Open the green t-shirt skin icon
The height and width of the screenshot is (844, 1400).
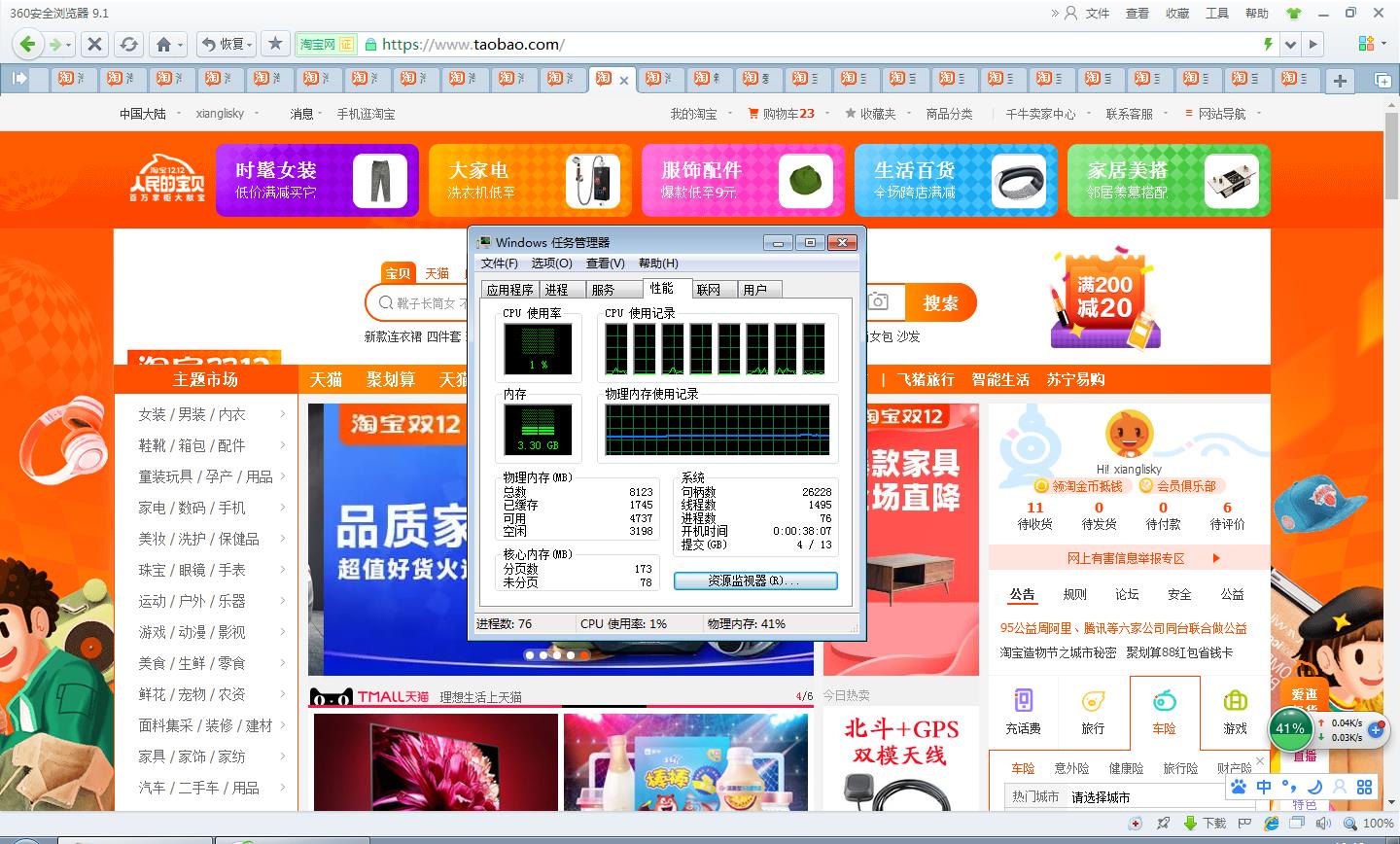point(1293,13)
